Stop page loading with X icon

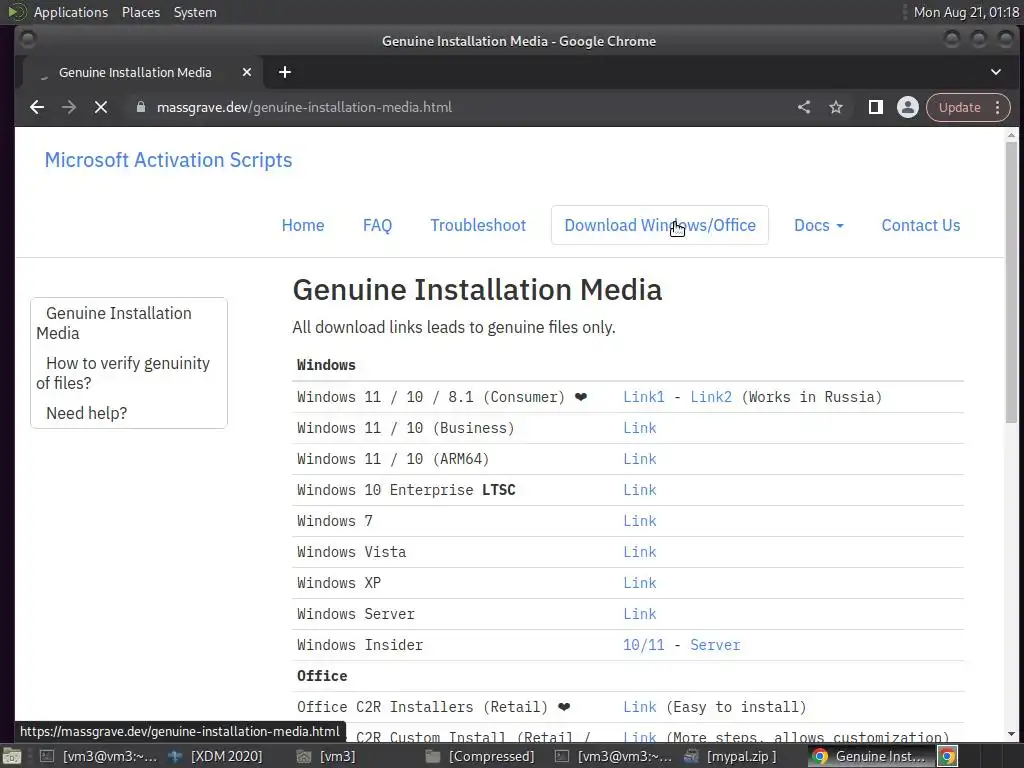pyautogui.click(x=101, y=107)
